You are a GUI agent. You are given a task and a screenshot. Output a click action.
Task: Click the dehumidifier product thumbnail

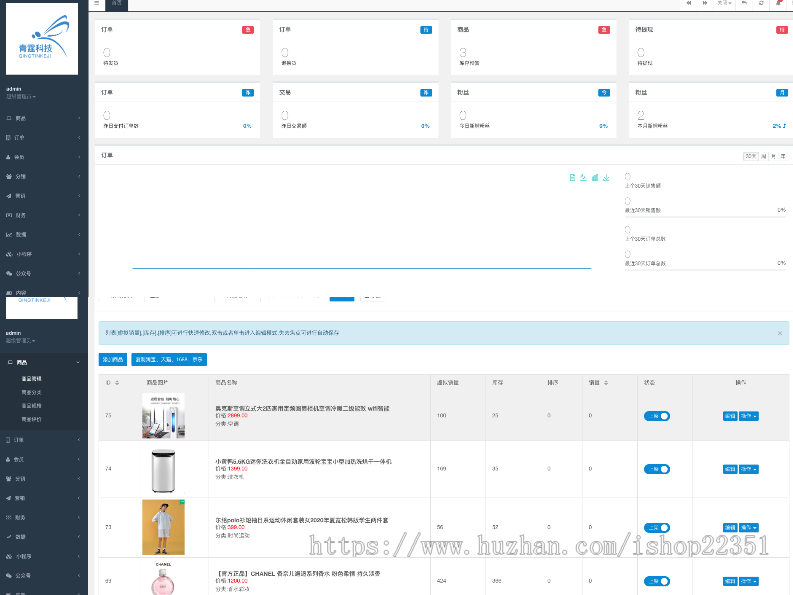pyautogui.click(x=162, y=469)
